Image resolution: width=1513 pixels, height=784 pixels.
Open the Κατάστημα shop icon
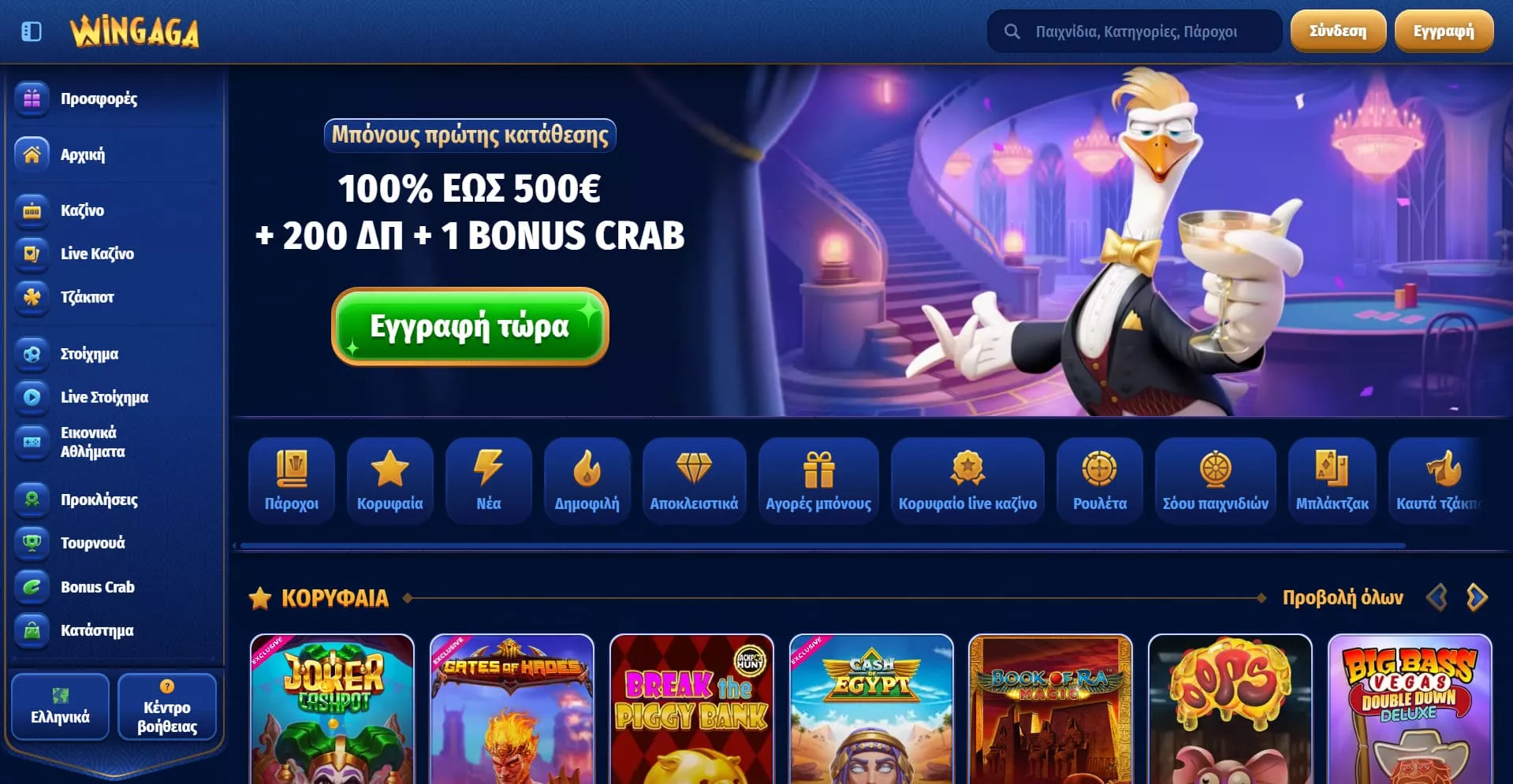32,630
